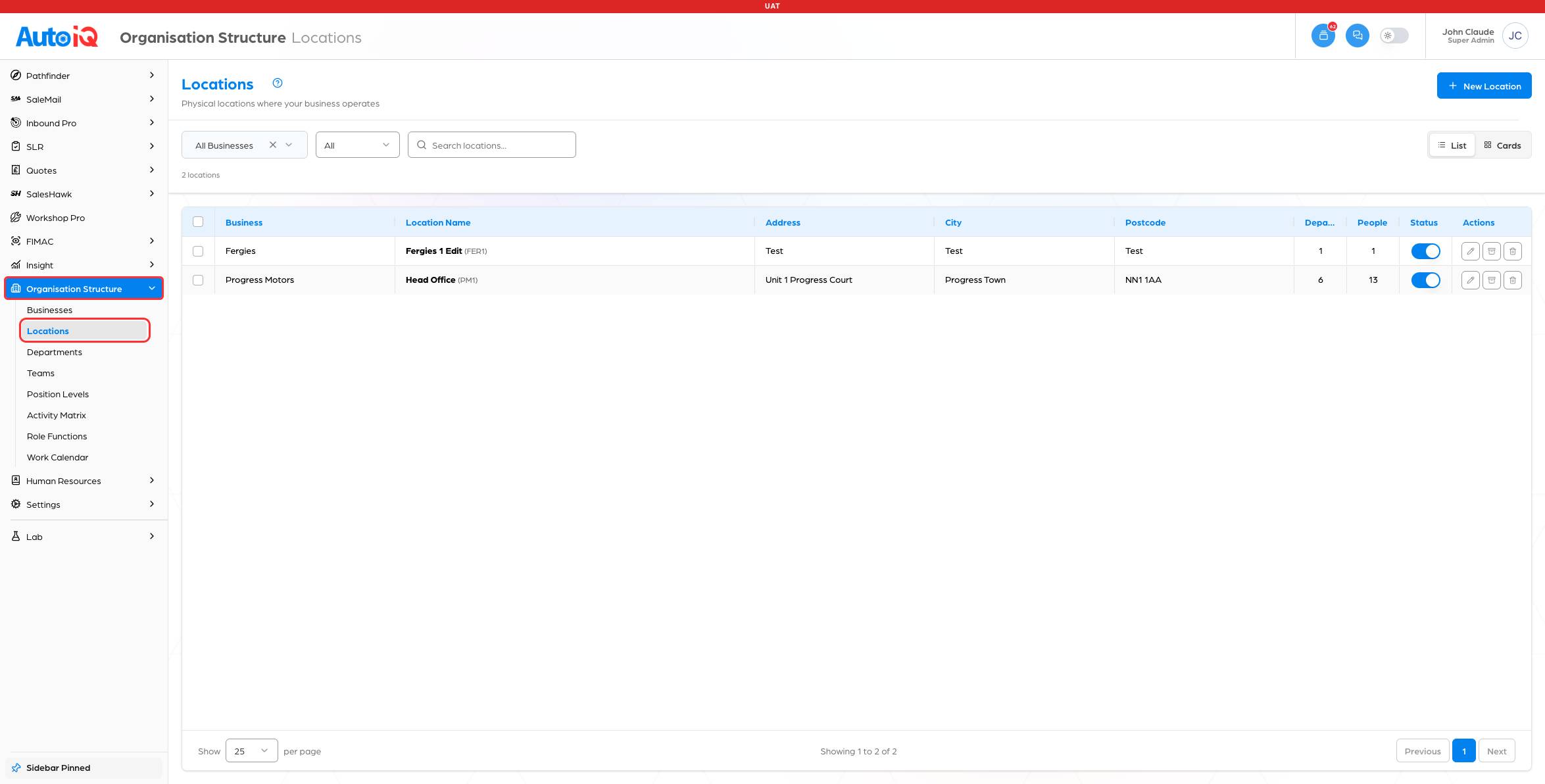Expand the Lab menu chevron

click(x=152, y=536)
